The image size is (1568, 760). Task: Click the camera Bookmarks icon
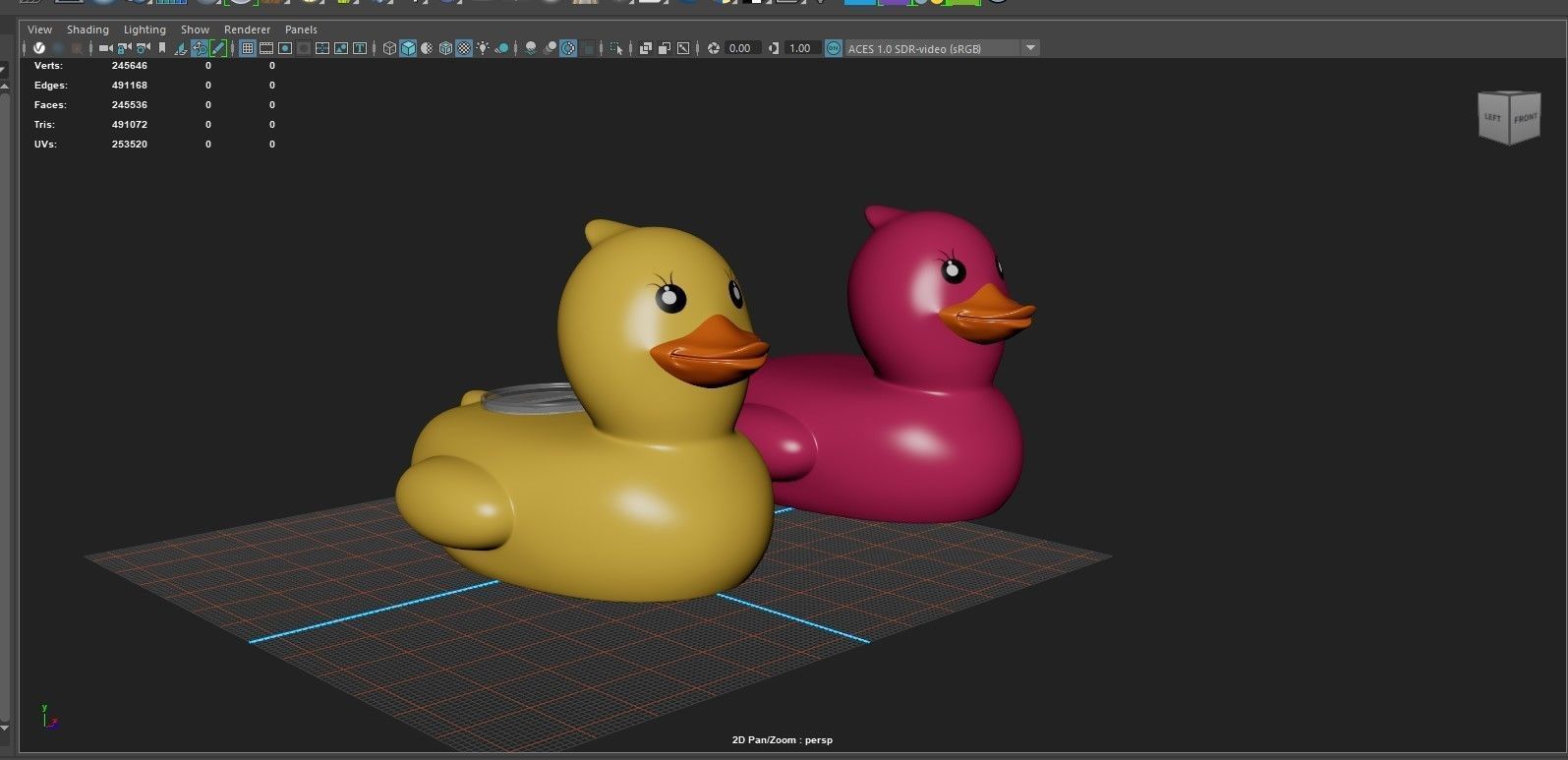click(x=162, y=48)
